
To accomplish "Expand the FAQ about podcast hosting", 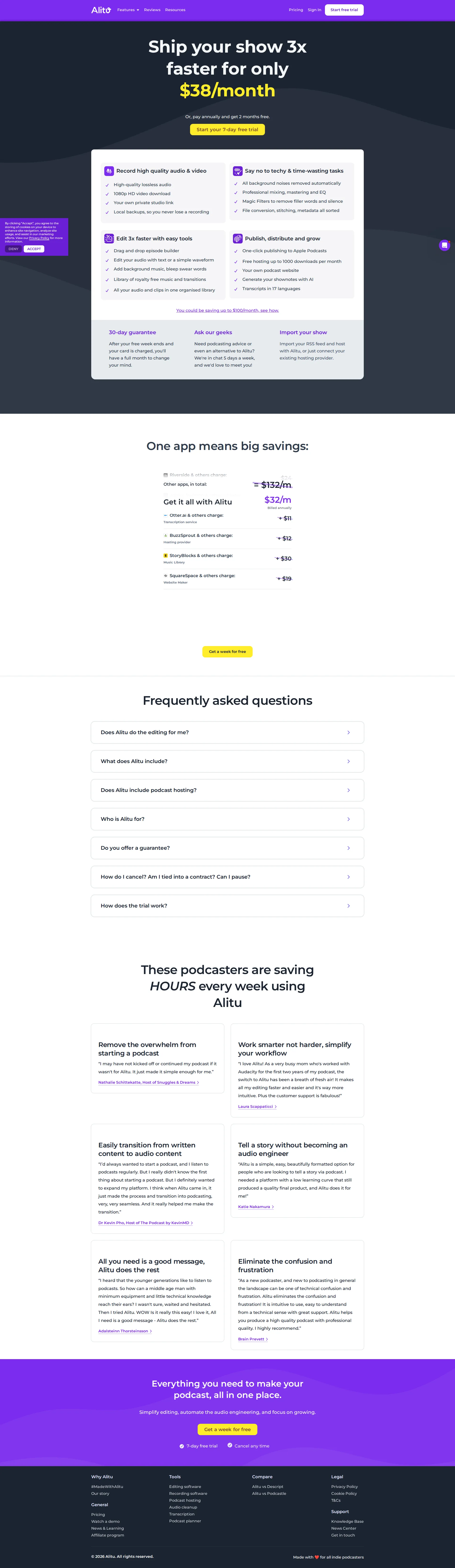I will tap(227, 790).
